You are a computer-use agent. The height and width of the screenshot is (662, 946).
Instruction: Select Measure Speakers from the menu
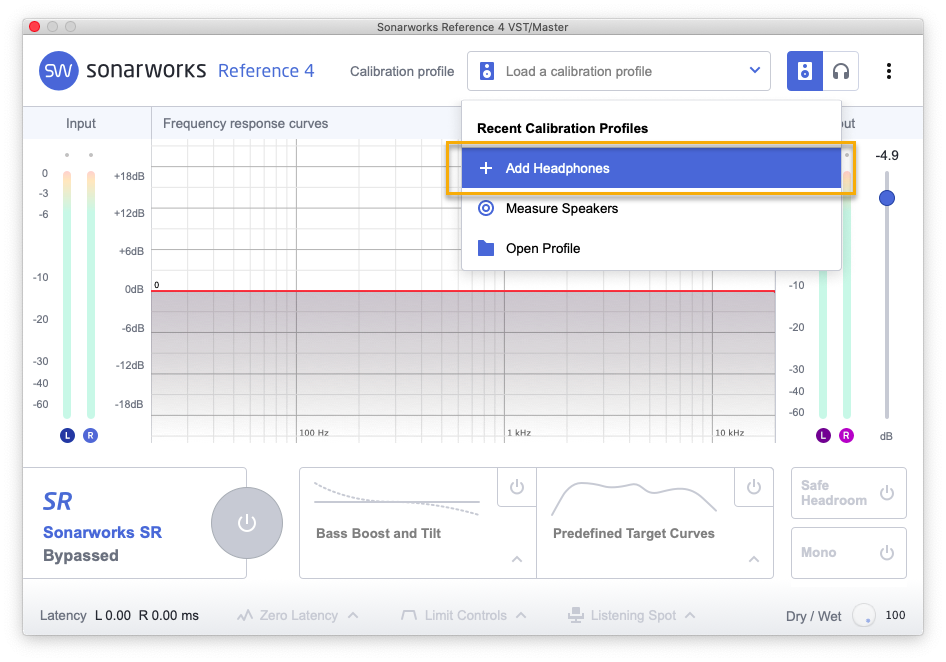pyautogui.click(x=651, y=208)
